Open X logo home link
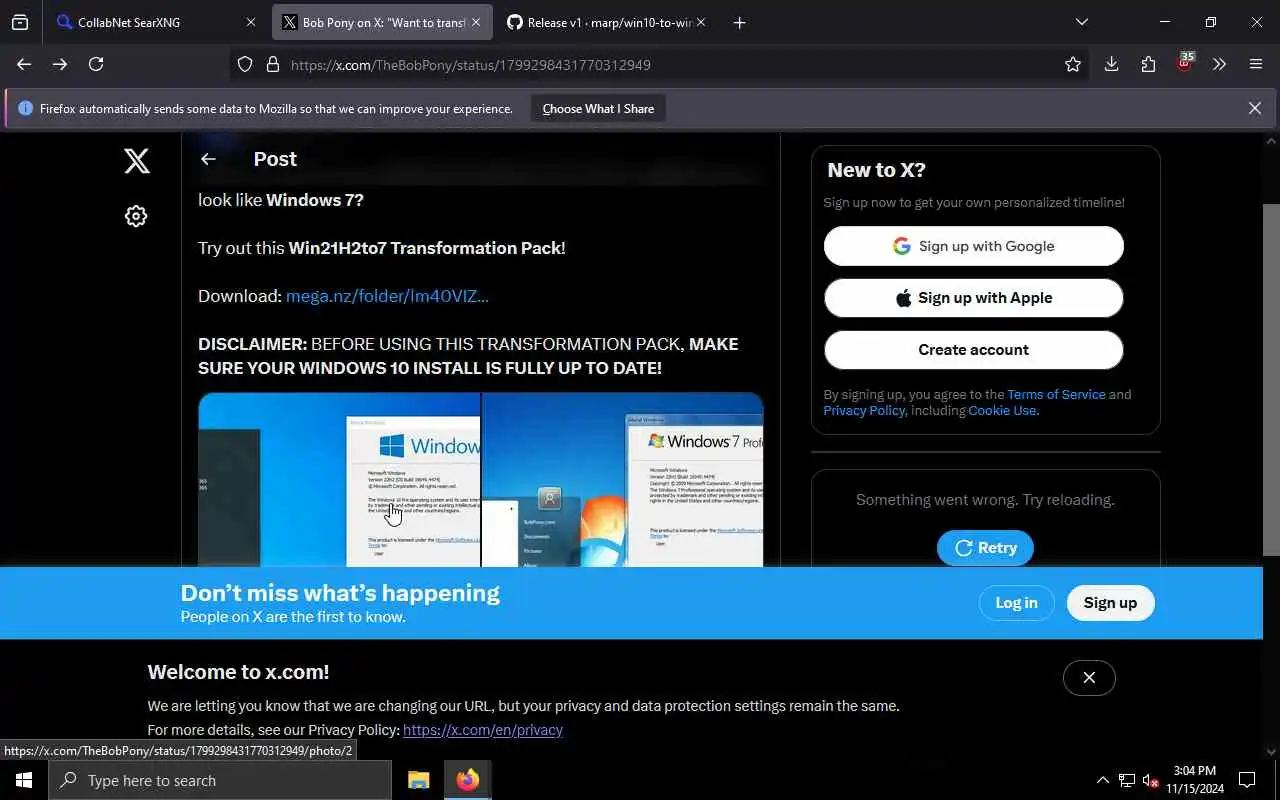This screenshot has width=1280, height=800. tap(137, 161)
